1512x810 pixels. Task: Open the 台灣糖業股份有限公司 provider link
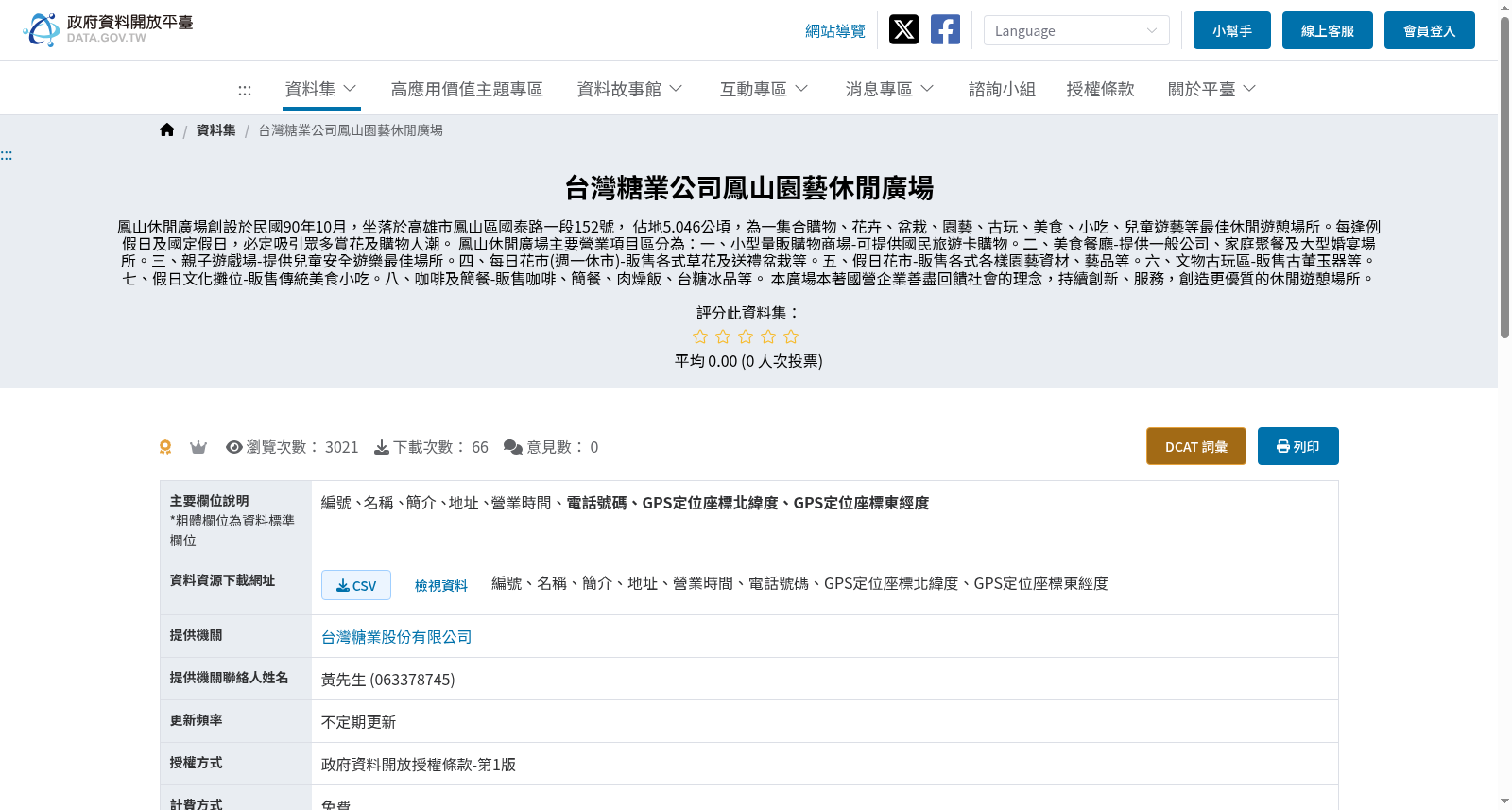click(397, 637)
